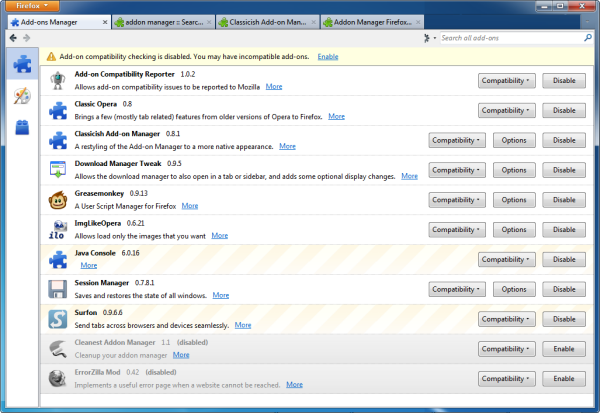Image resolution: width=600 pixels, height=413 pixels.
Task: Open Compatibility dropdown for Session Manager
Action: pos(457,289)
